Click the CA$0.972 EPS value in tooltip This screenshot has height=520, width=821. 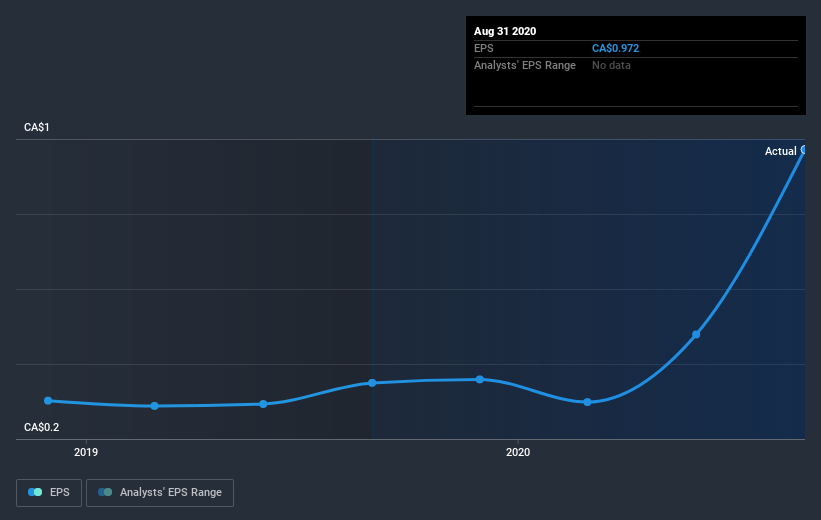tap(615, 48)
